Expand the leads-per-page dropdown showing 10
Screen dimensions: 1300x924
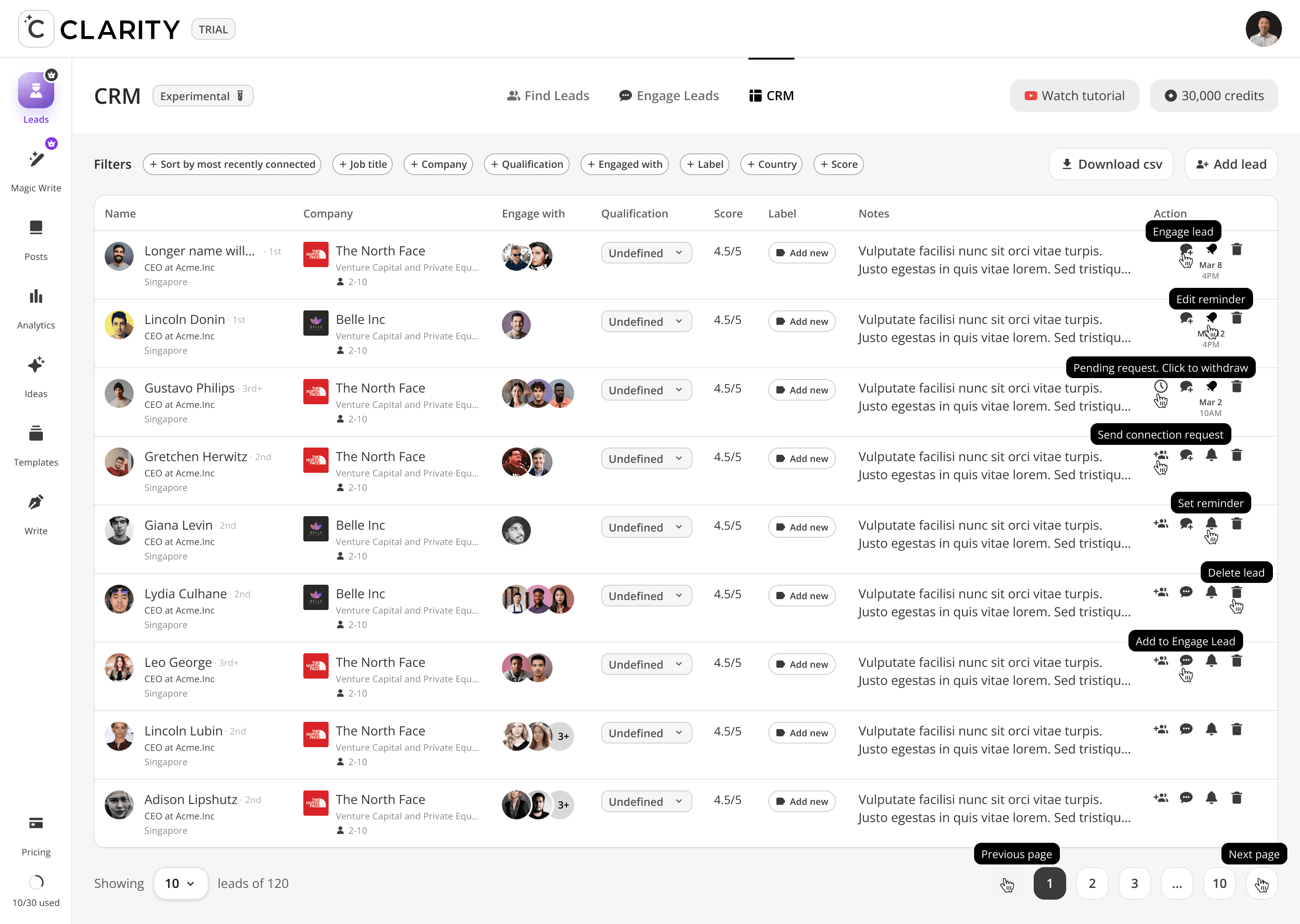pyautogui.click(x=180, y=883)
